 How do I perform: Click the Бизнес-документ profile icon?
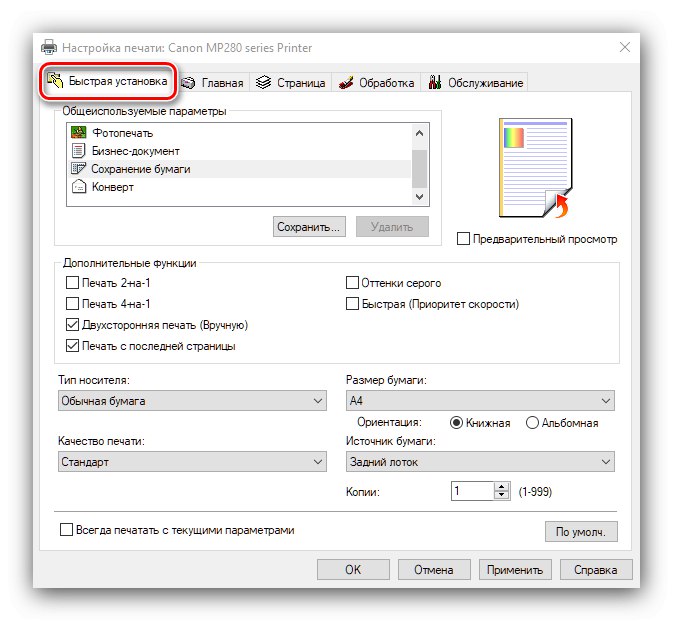click(78, 151)
